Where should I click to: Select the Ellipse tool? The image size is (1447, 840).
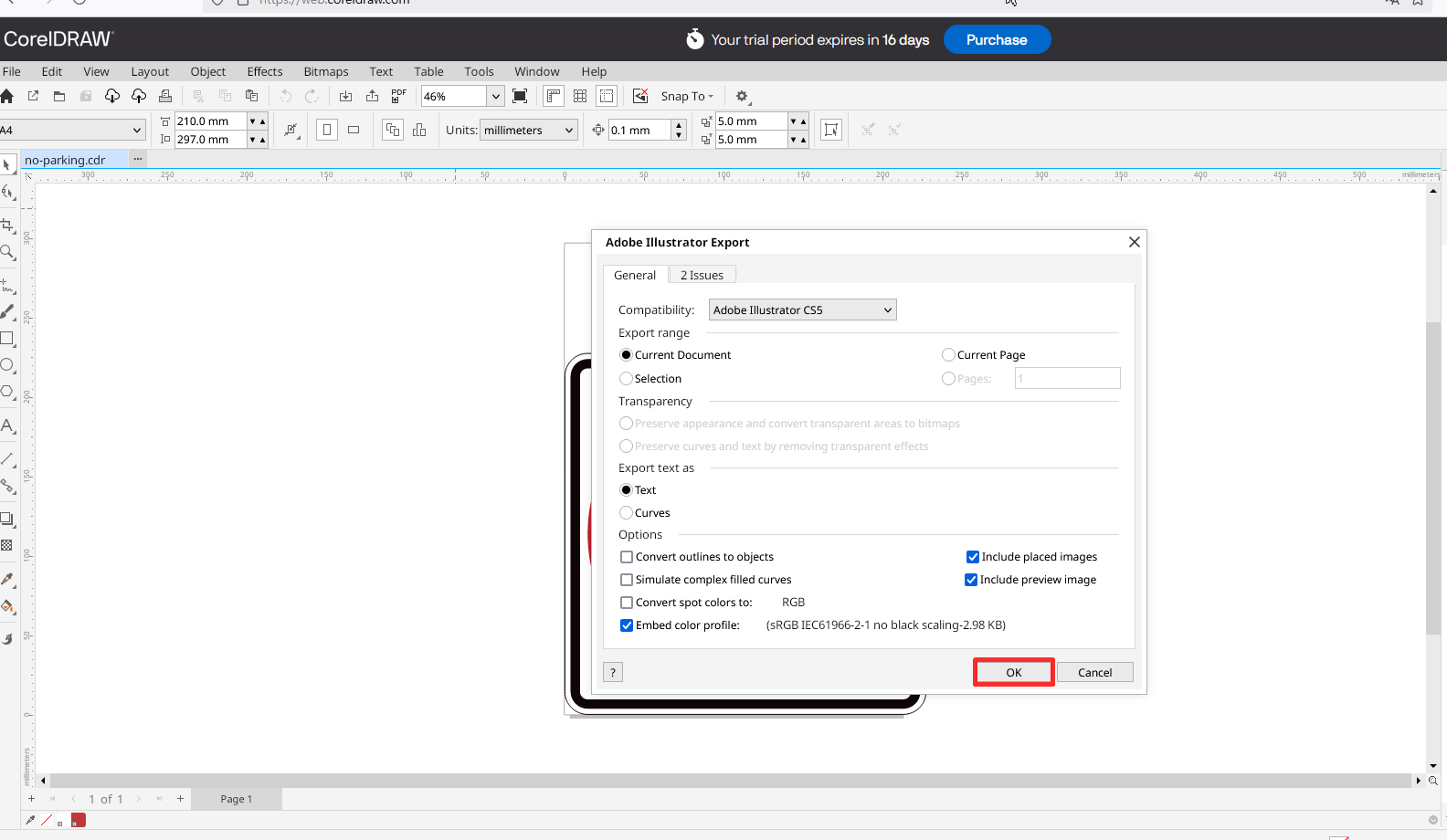pyautogui.click(x=7, y=365)
